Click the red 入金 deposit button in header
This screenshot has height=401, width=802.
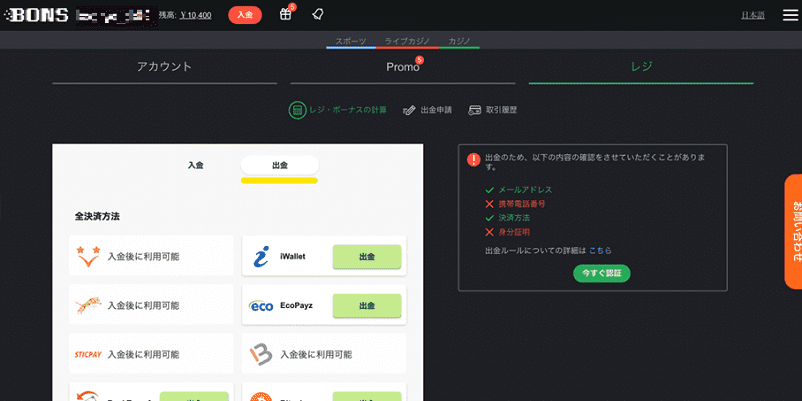(245, 15)
